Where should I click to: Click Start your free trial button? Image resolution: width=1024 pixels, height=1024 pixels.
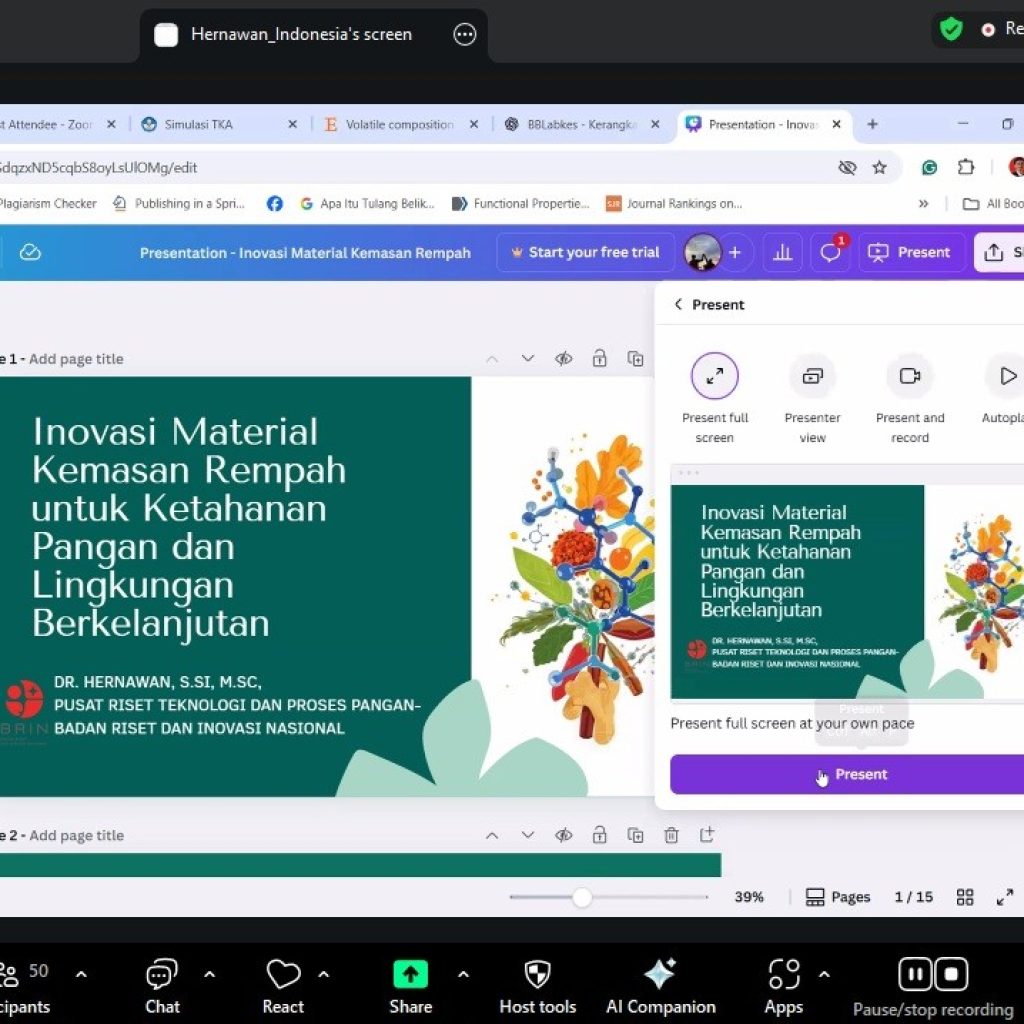[x=584, y=253]
